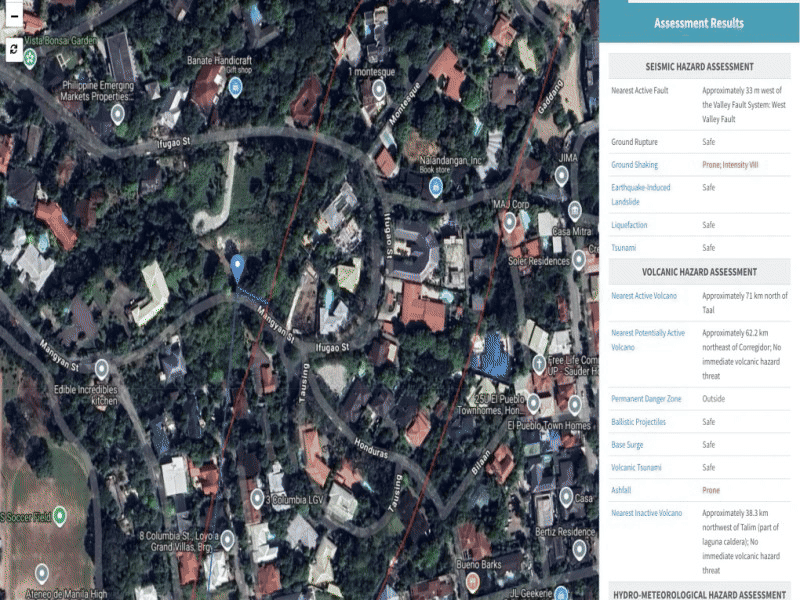The height and width of the screenshot is (600, 800).
Task: Click the Vista Bonsai Garden marker
Action: (x=32, y=57)
